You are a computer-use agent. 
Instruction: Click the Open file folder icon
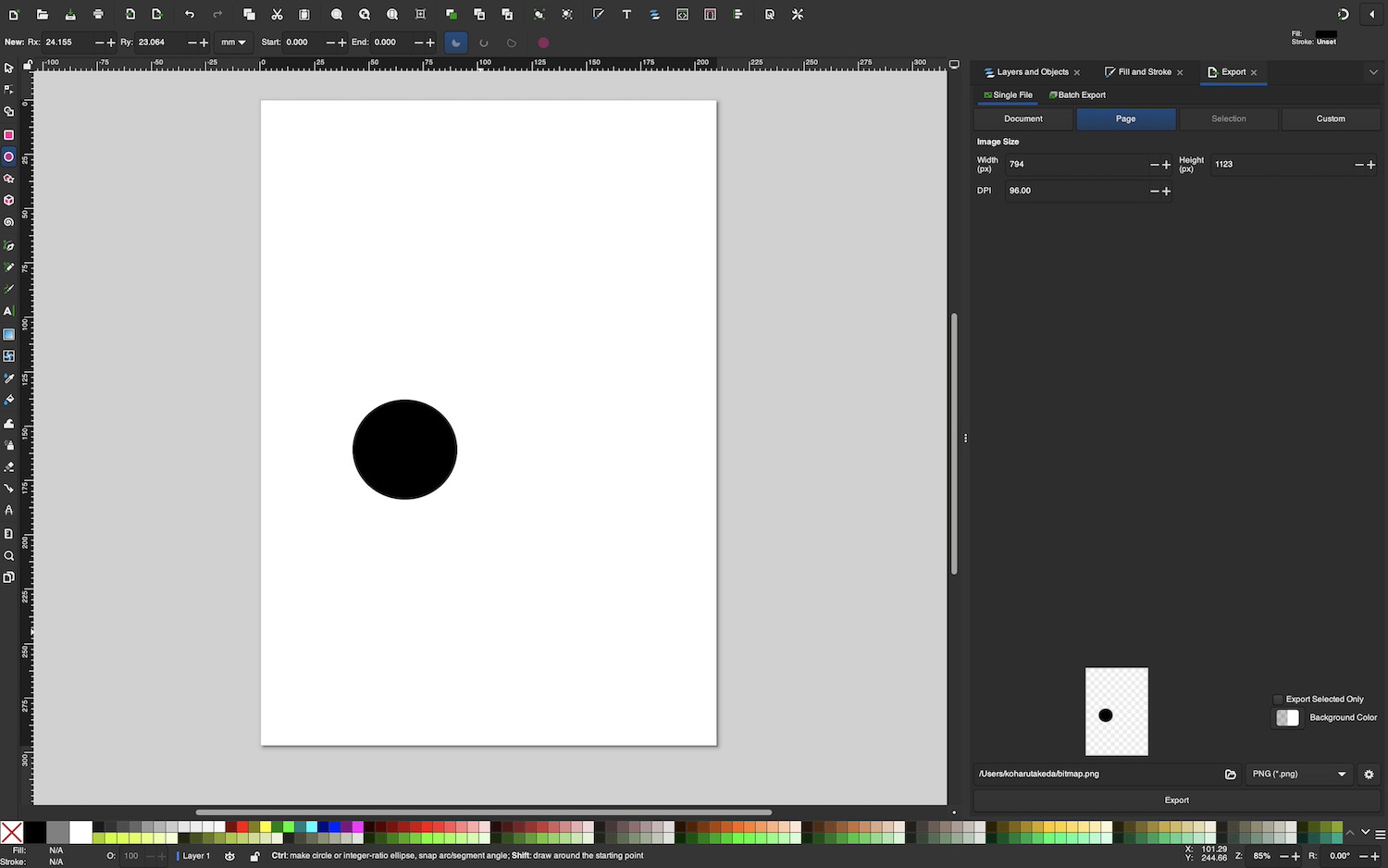click(42, 15)
